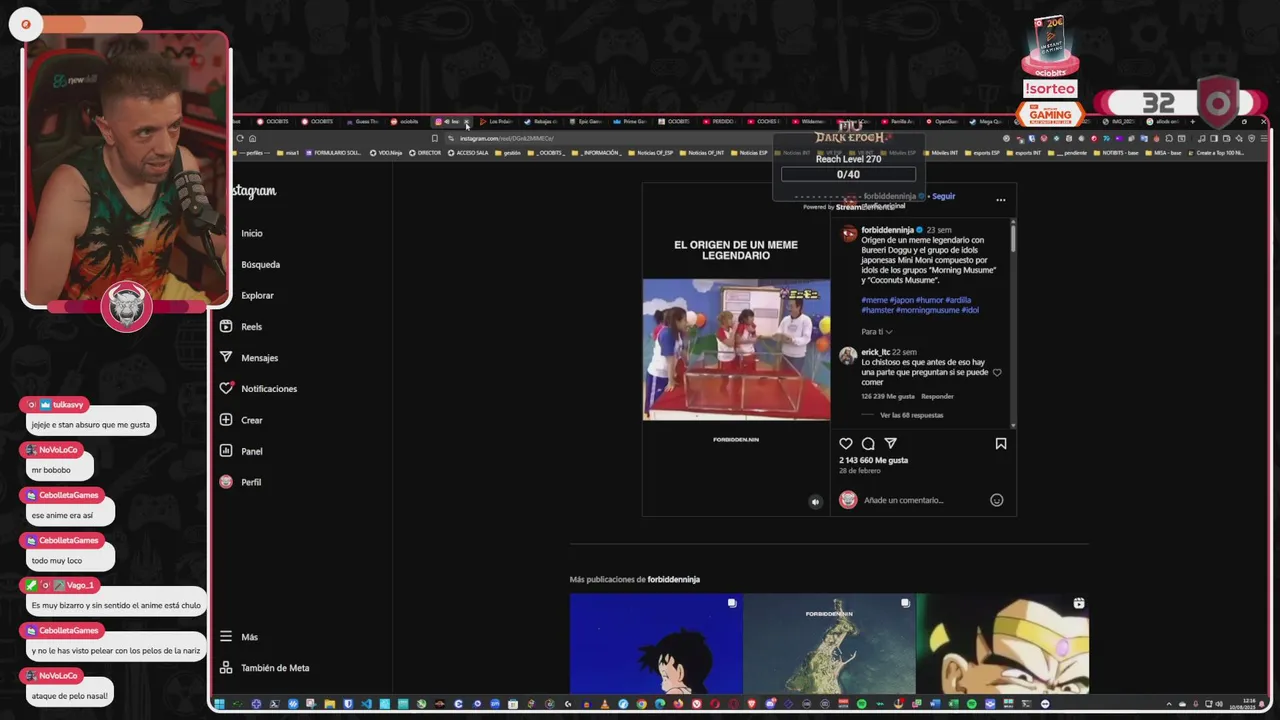The image size is (1280, 720).
Task: Click the Reach Level 270 progress bar
Action: click(x=848, y=175)
